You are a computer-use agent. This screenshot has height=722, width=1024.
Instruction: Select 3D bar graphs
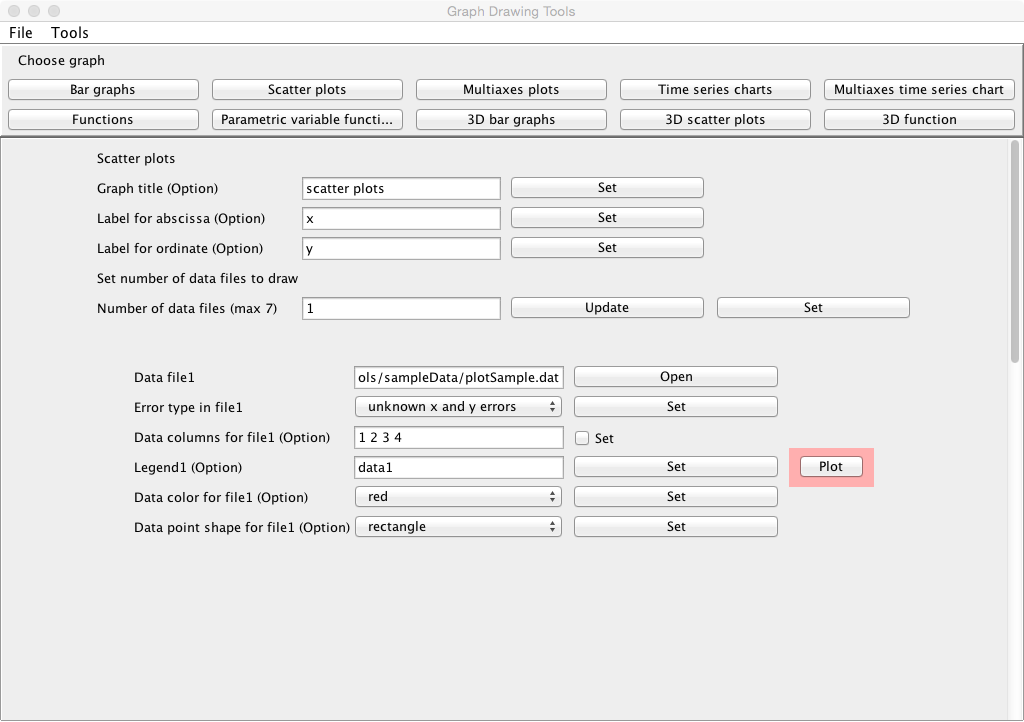point(511,119)
